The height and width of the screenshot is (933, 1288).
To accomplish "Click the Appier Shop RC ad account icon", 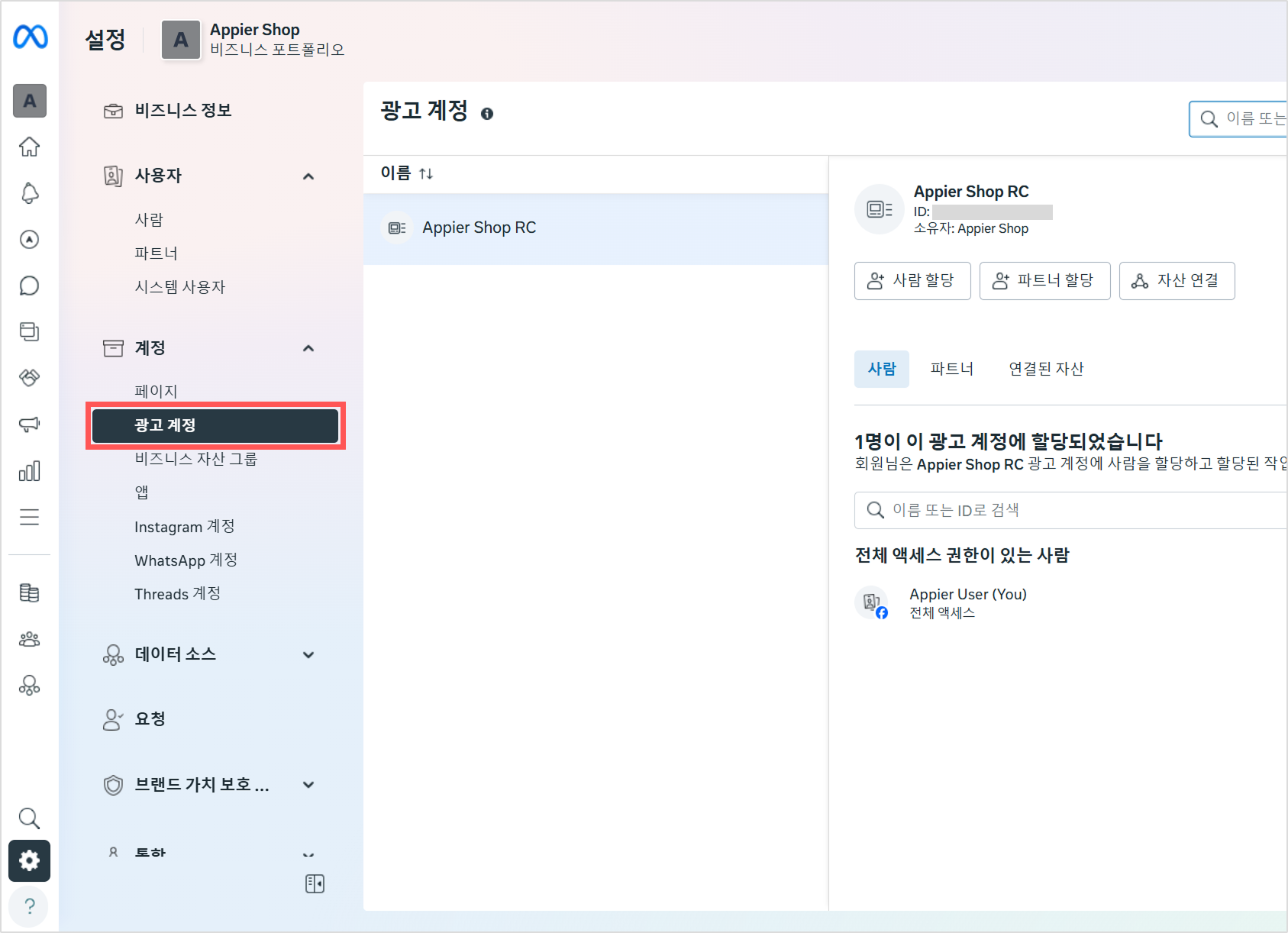I will (397, 228).
